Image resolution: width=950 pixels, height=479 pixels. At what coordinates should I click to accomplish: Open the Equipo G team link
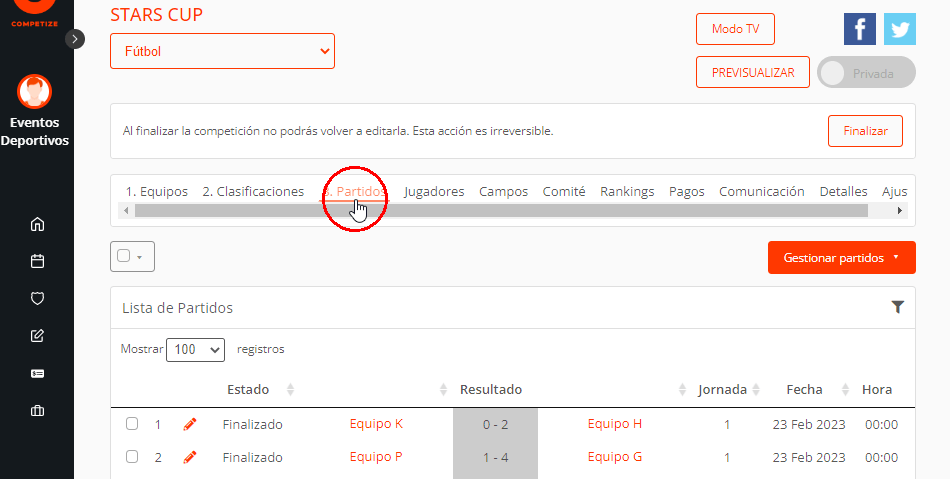[614, 457]
